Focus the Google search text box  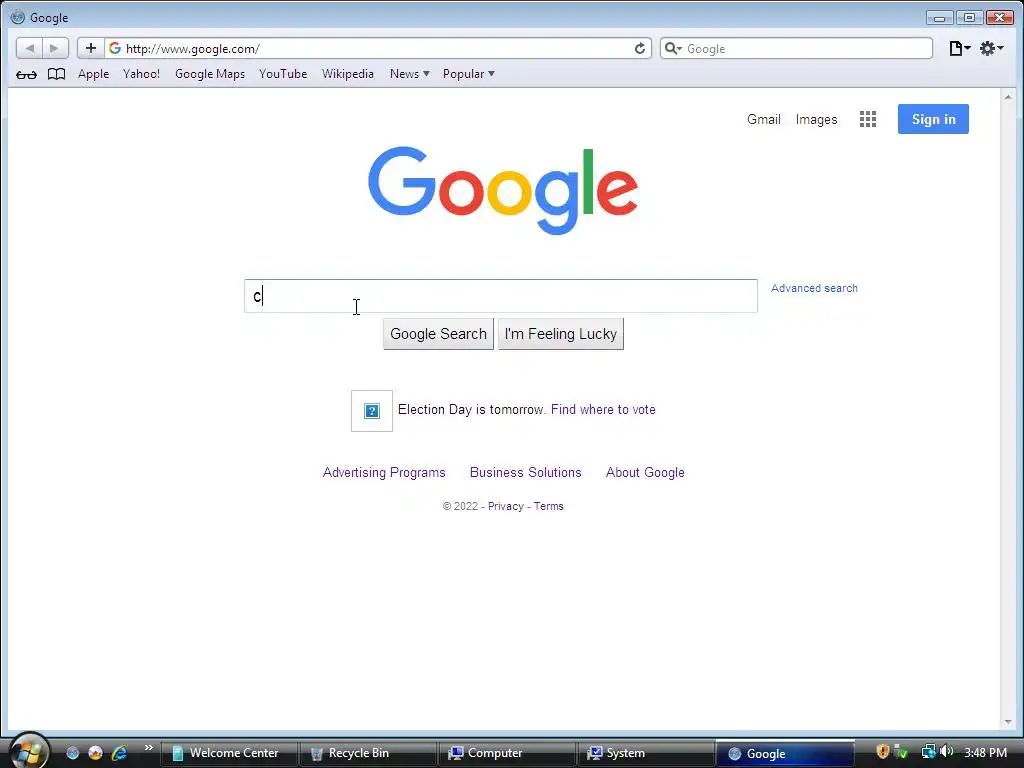pyautogui.click(x=501, y=296)
